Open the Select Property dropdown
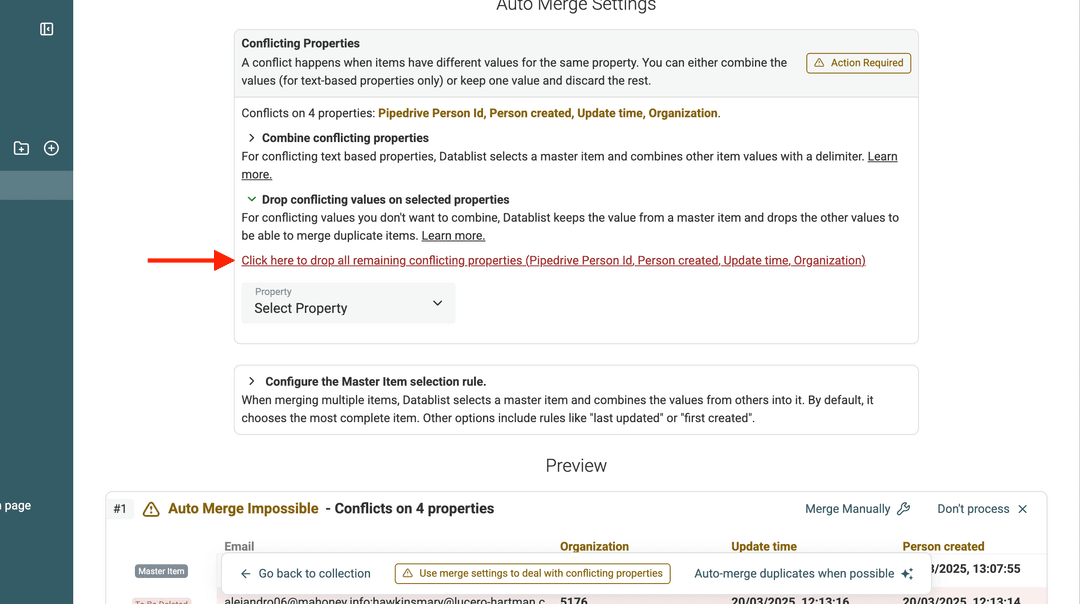Image resolution: width=1080 pixels, height=604 pixels. [348, 303]
